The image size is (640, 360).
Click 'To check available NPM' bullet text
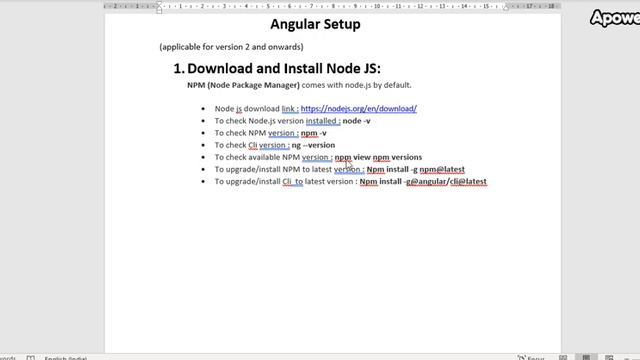tap(257, 157)
